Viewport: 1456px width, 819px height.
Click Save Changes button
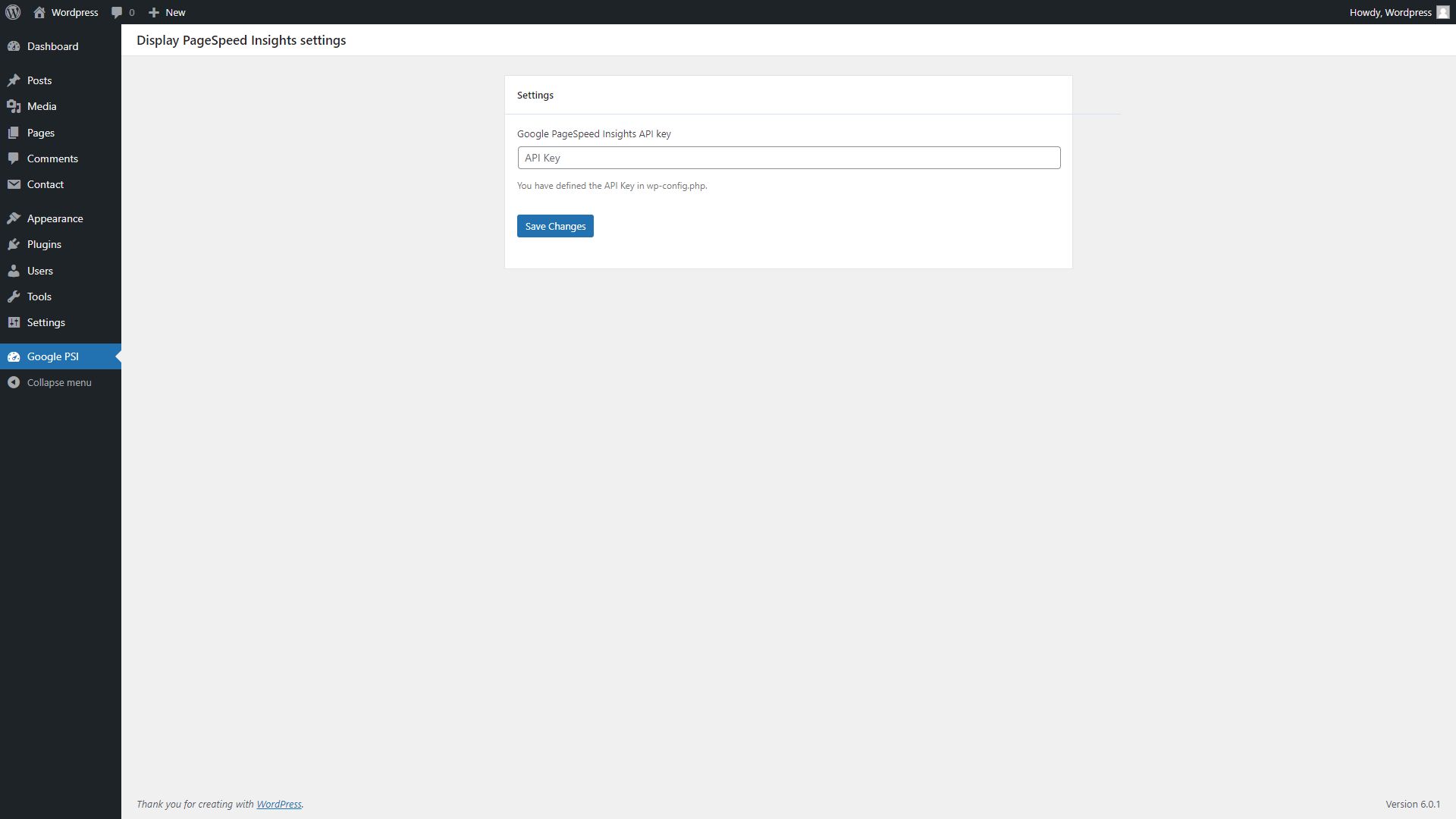pos(555,226)
